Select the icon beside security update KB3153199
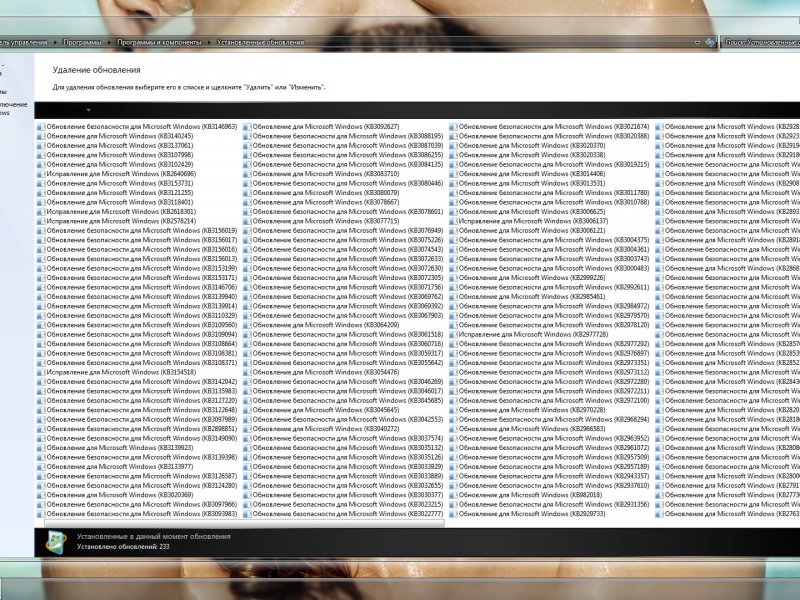 click(x=41, y=268)
